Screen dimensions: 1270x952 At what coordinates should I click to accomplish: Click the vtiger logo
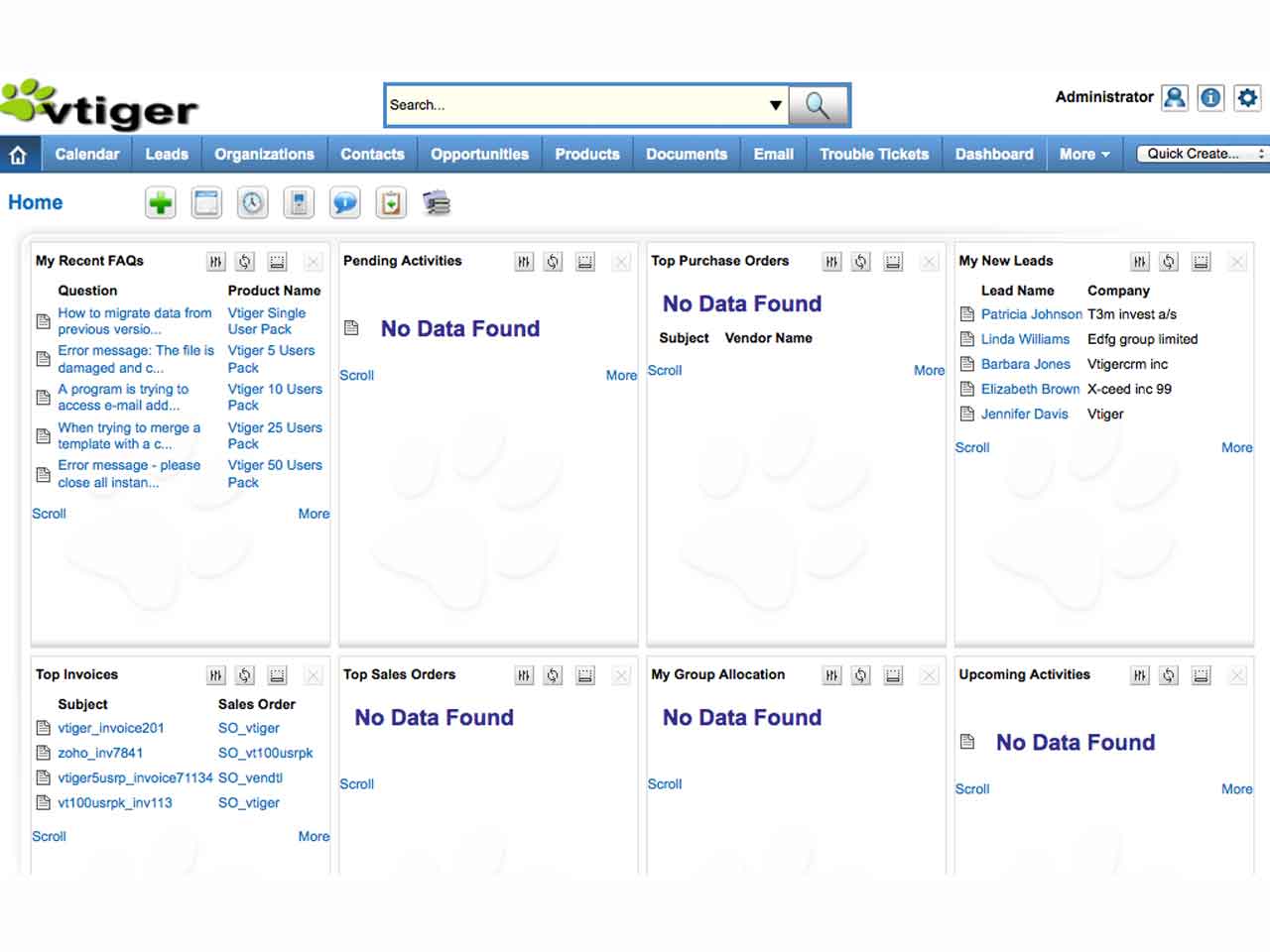coord(99,105)
